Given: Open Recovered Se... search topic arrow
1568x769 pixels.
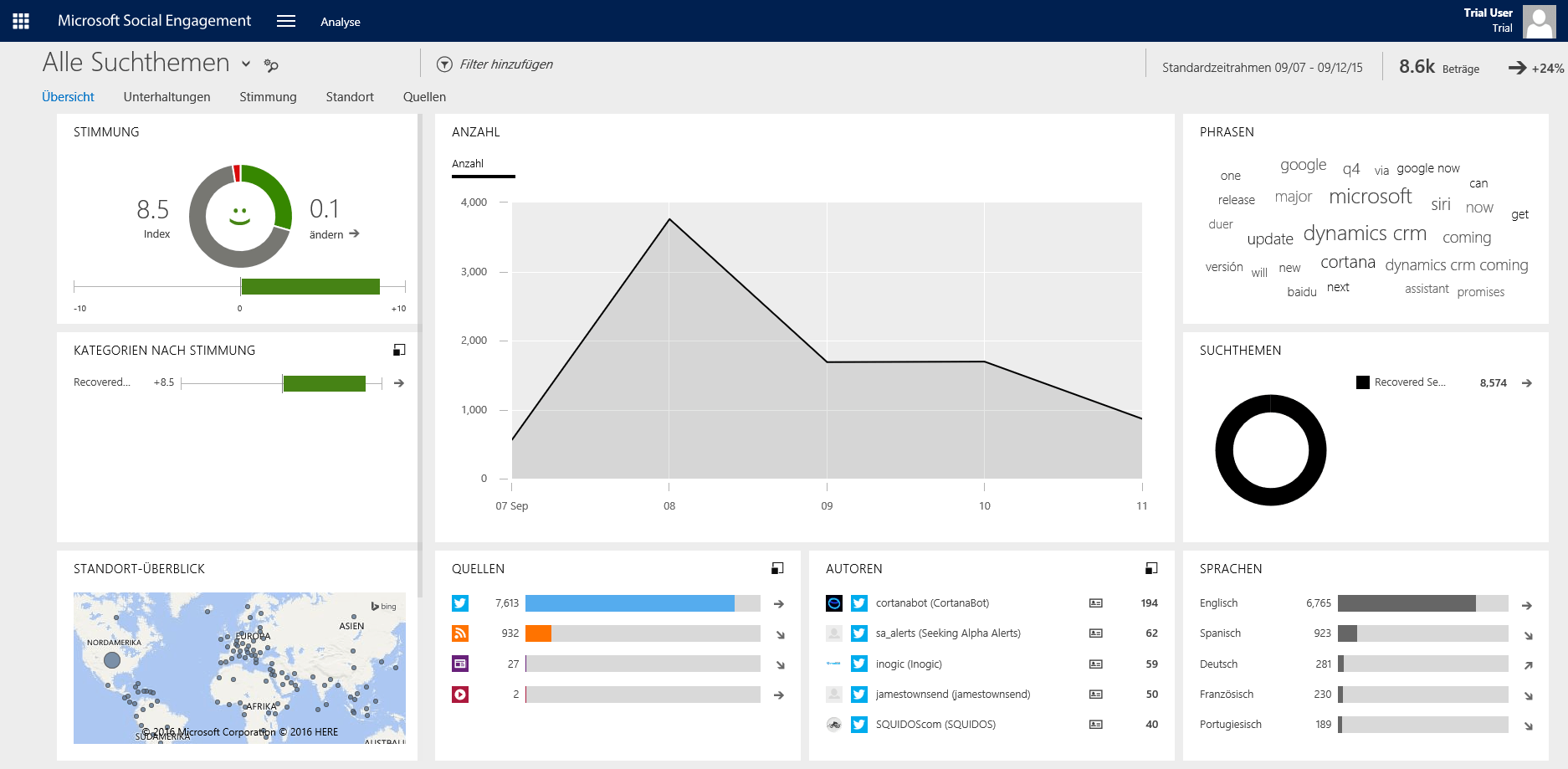Looking at the screenshot, I should [1527, 383].
